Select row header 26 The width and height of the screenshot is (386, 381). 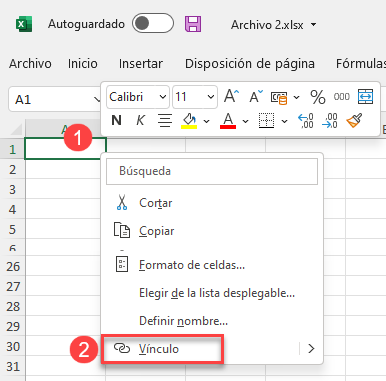(13, 266)
